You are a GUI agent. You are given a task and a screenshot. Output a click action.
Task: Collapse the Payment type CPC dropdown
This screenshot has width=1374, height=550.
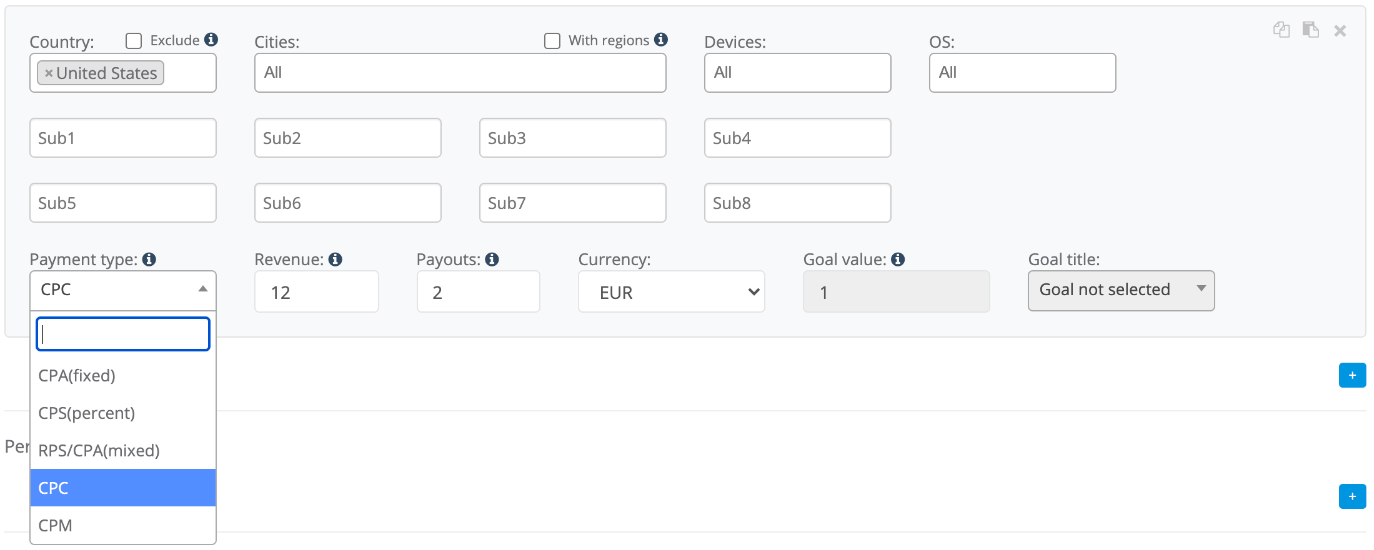[123, 290]
